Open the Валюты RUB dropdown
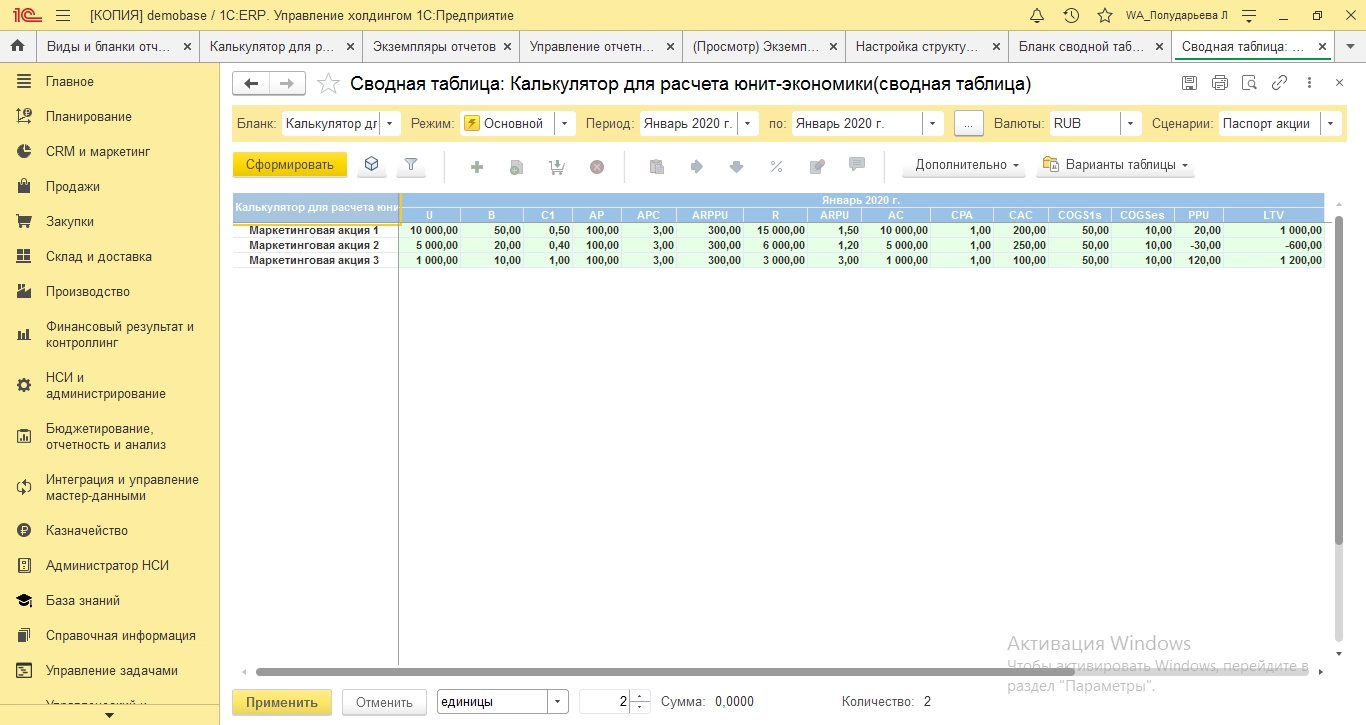 tap(1130, 124)
